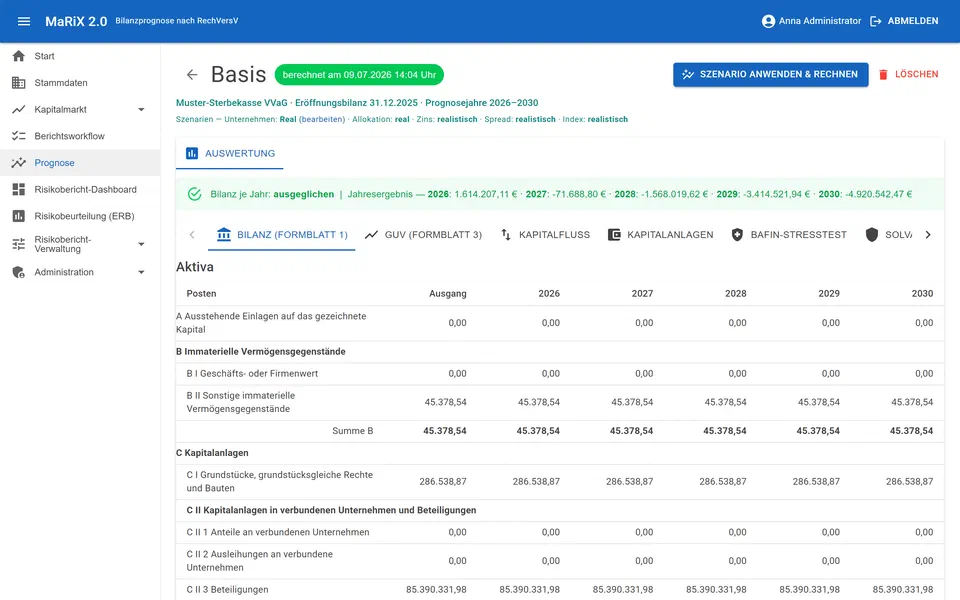Screen dimensions: 960x600
Task: Click row B I Geschäfts- oder Firmenwert
Action: click(x=560, y=373)
